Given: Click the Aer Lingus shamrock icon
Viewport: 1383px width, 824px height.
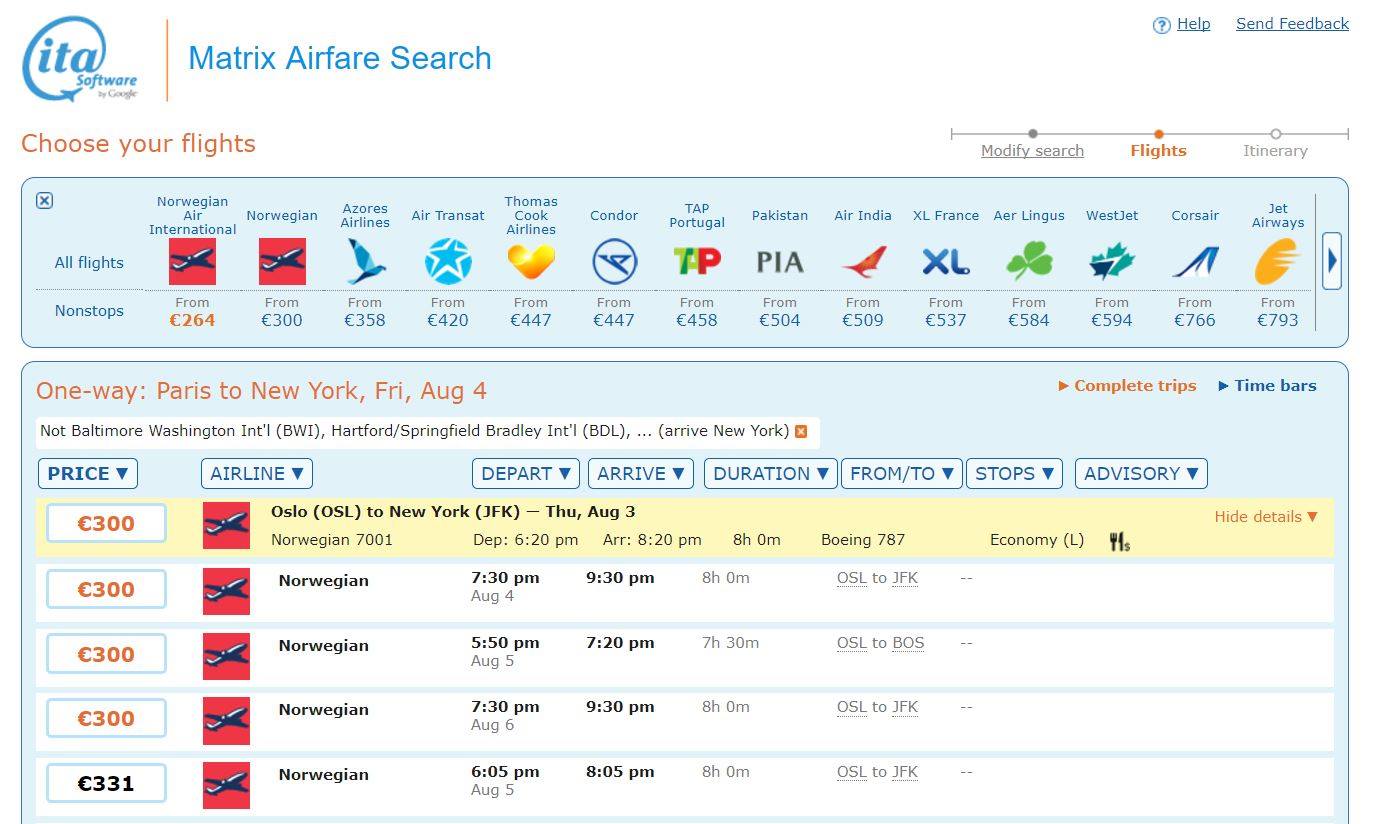Looking at the screenshot, I should [x=1028, y=262].
